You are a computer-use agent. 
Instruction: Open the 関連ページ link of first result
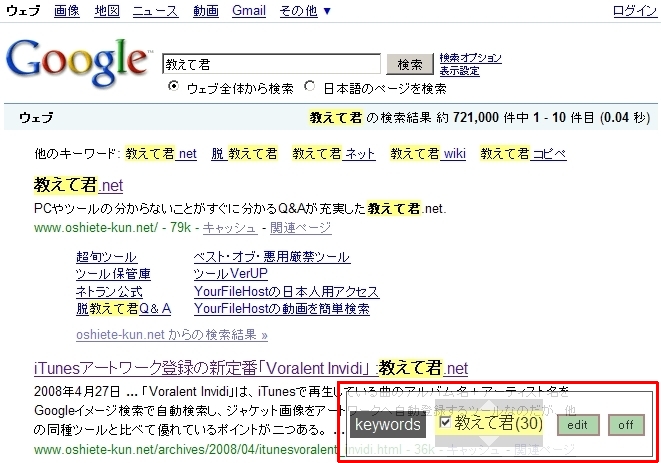301,228
